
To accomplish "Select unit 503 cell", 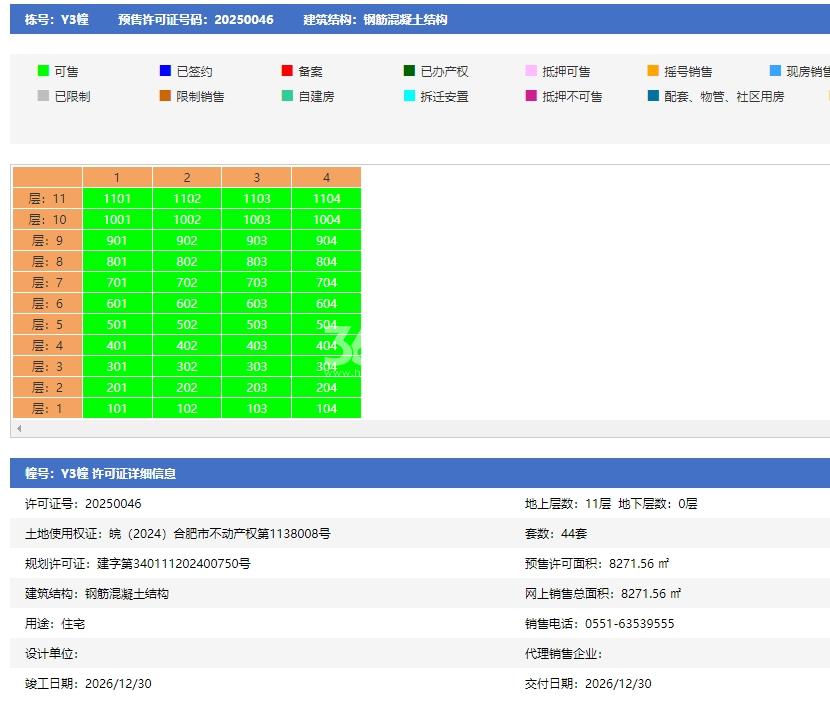I will coord(257,325).
